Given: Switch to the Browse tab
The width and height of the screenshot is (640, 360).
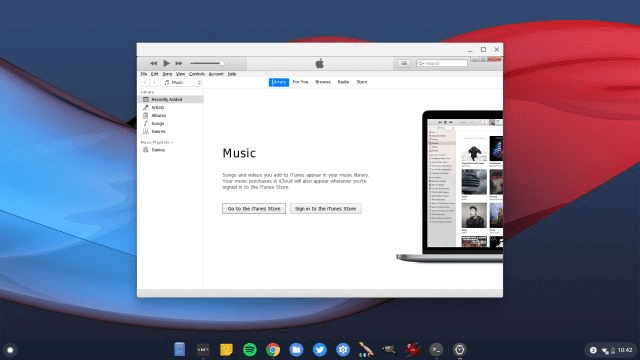Looking at the screenshot, I should click(x=323, y=82).
